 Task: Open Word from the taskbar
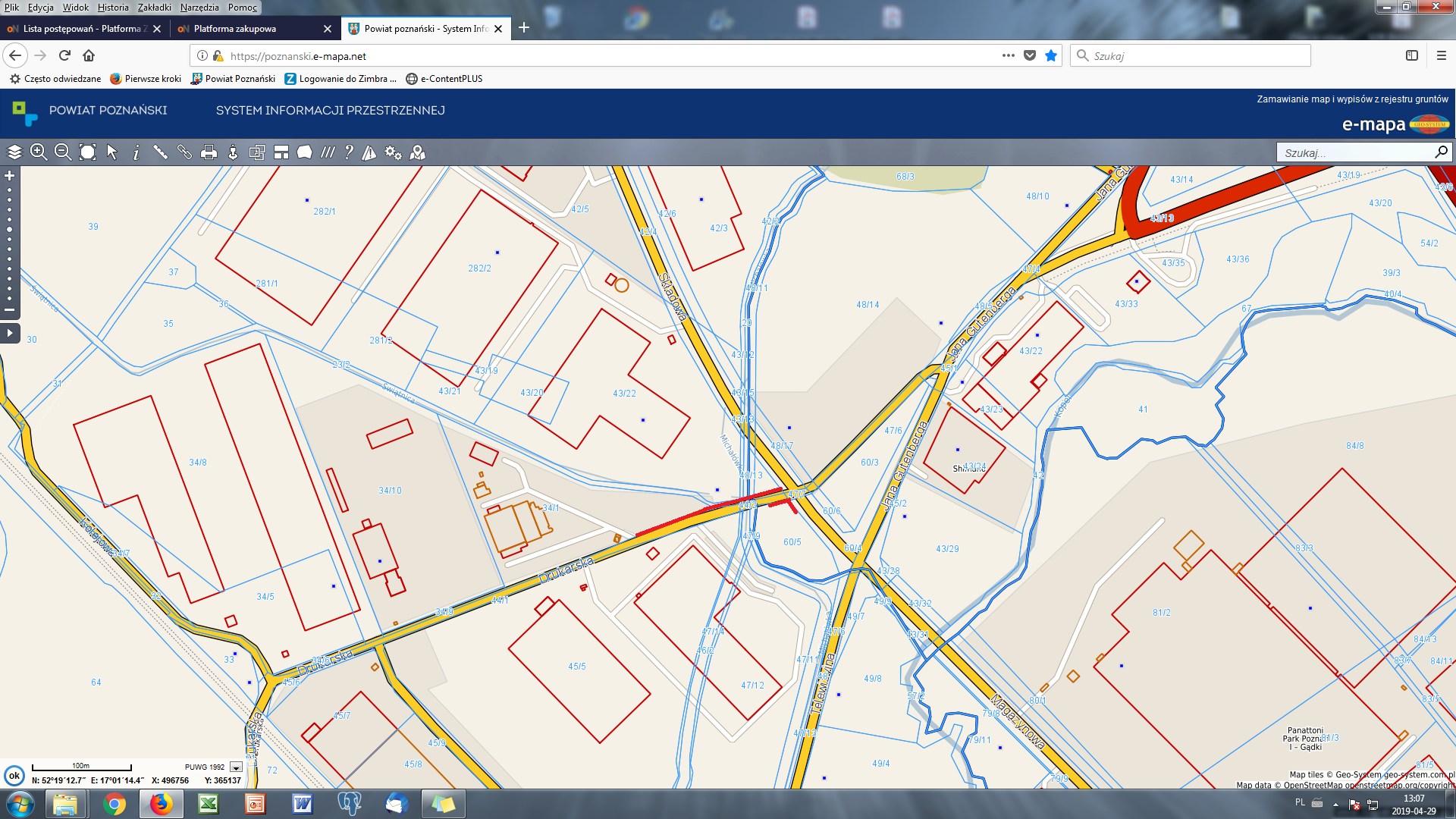coord(303,804)
